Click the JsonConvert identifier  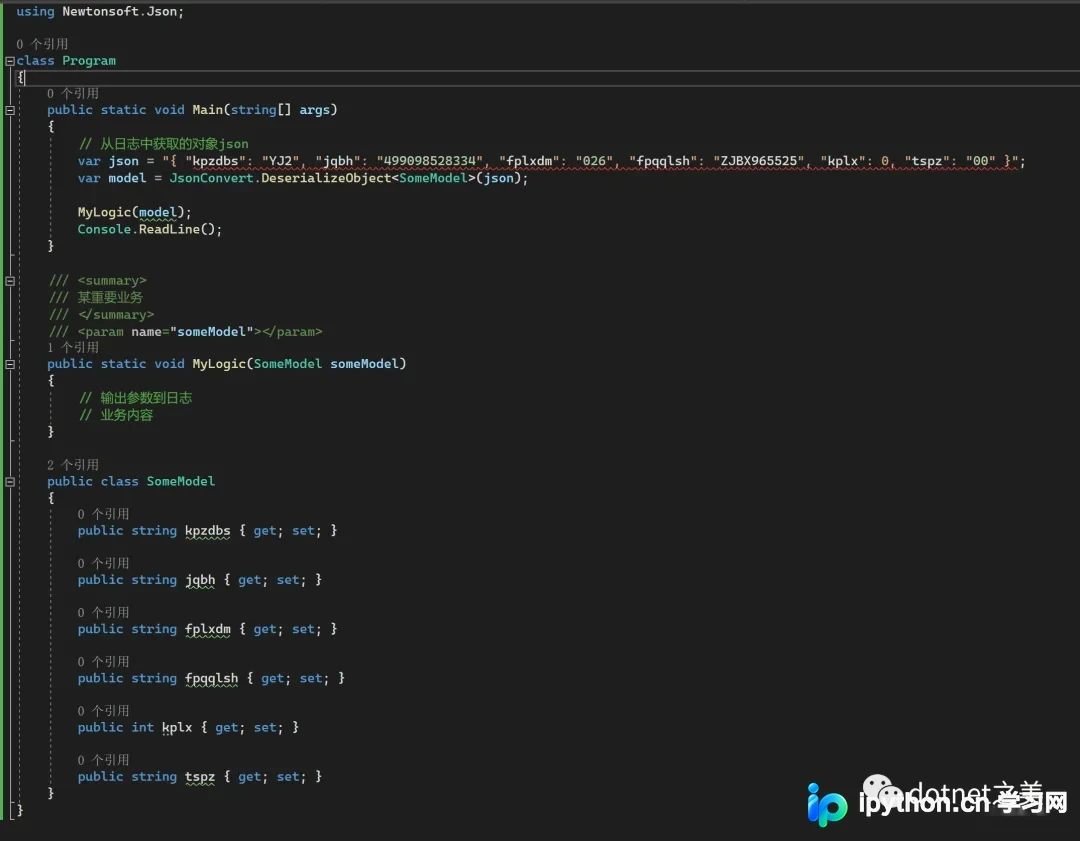pyautogui.click(x=211, y=178)
